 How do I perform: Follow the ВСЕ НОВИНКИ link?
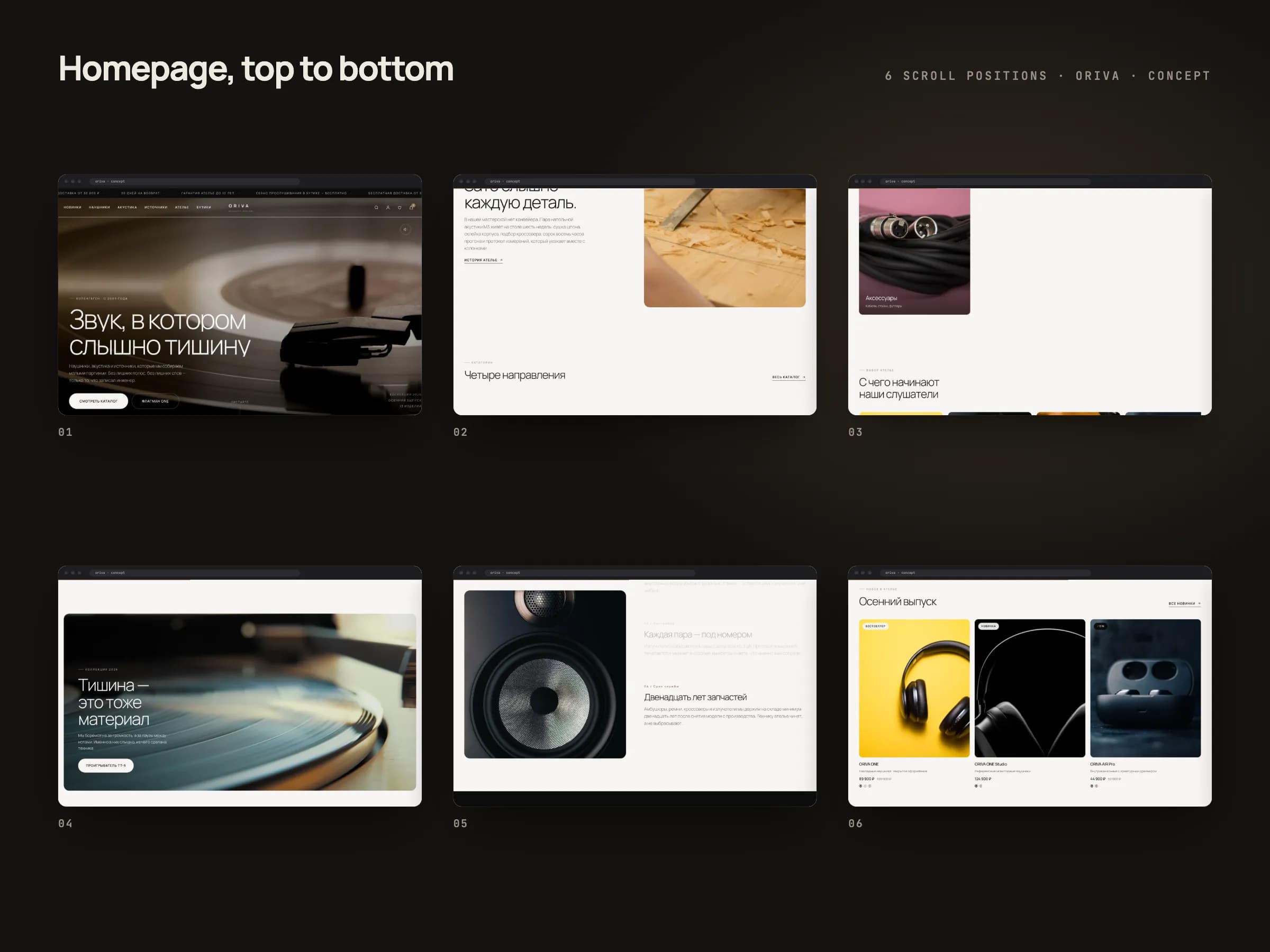(x=1184, y=603)
